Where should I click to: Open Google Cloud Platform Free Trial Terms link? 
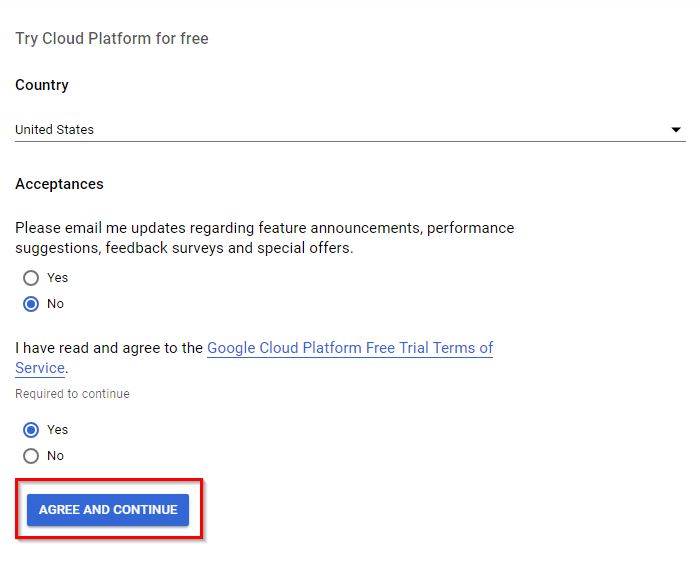coord(349,348)
